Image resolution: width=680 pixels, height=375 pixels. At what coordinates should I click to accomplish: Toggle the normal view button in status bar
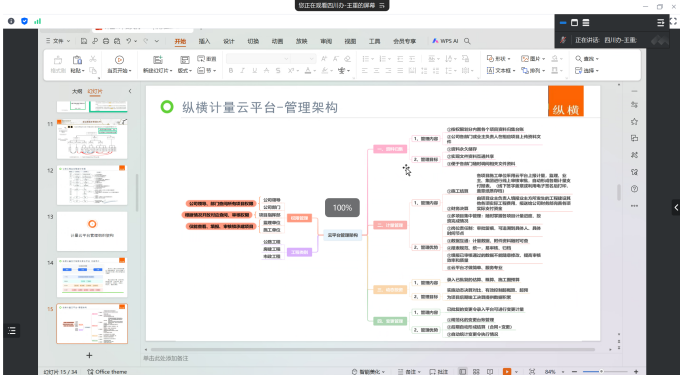tap(463, 372)
